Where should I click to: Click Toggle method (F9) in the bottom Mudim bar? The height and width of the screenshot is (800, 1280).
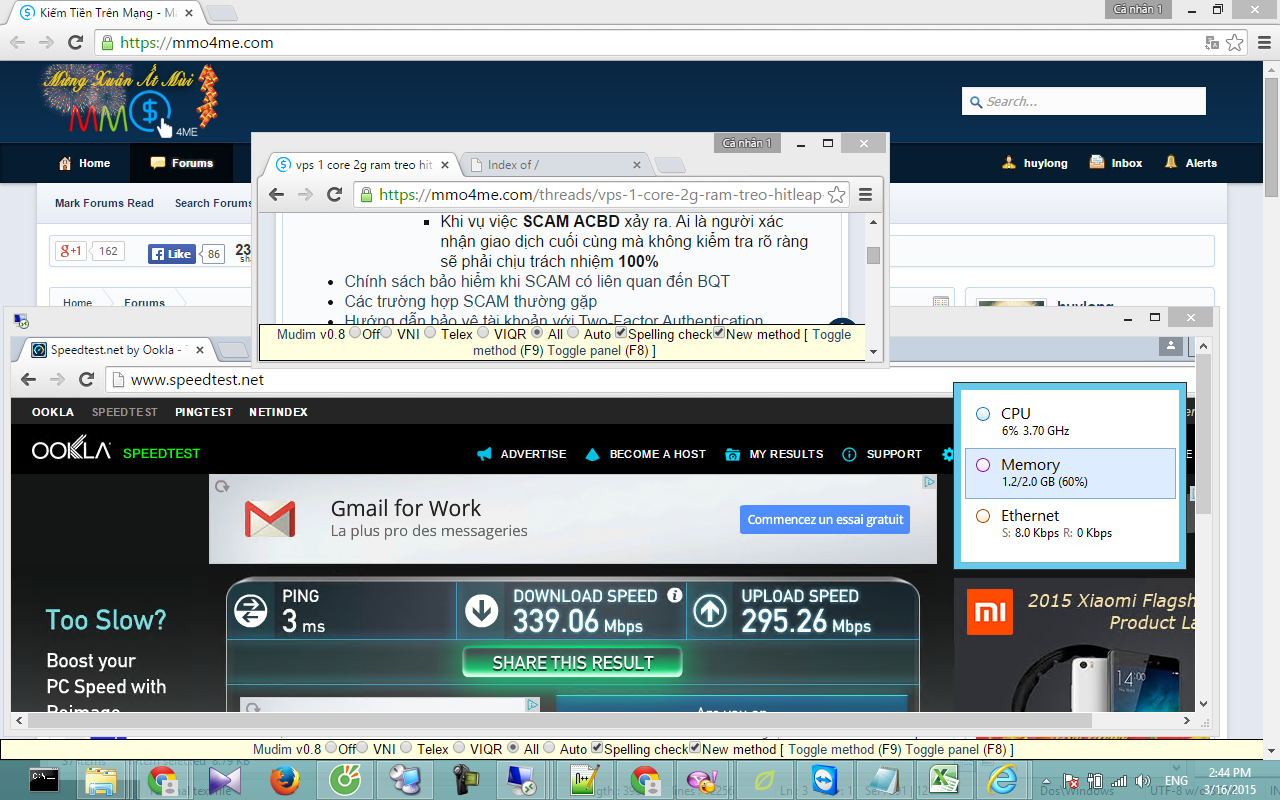tap(845, 749)
